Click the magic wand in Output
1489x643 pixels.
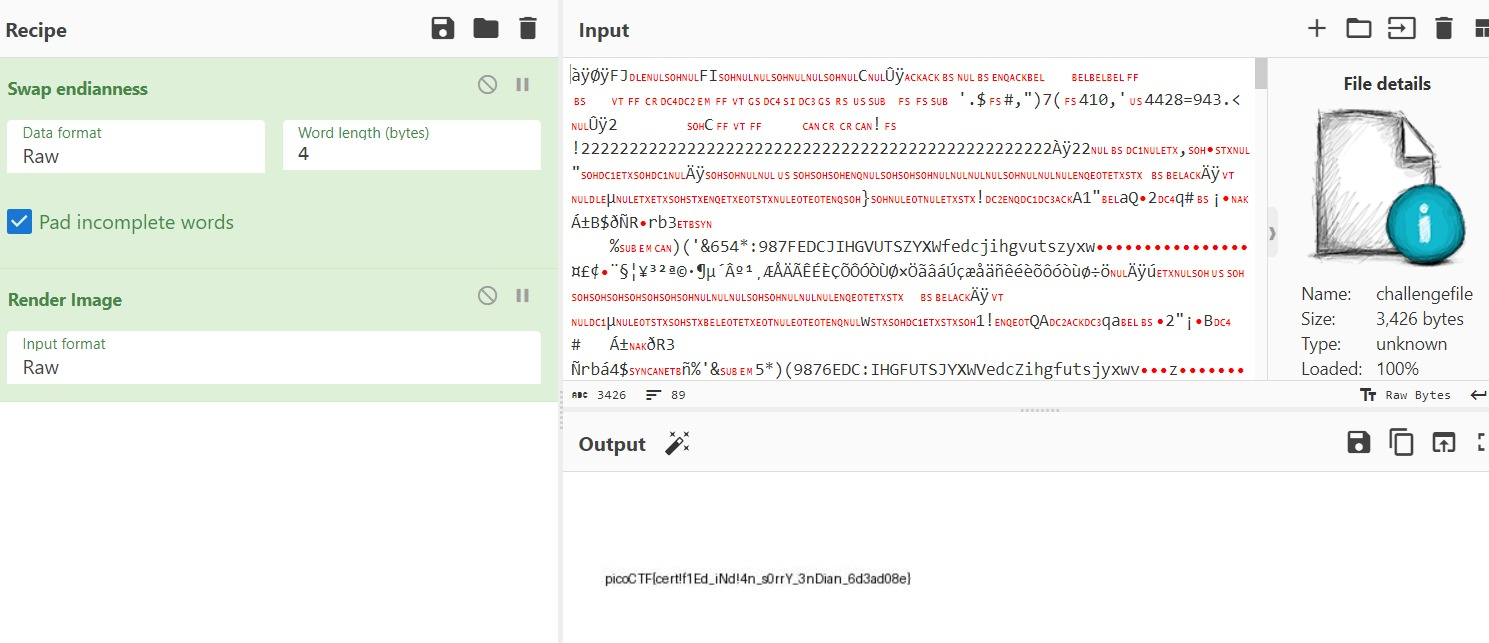click(x=678, y=444)
